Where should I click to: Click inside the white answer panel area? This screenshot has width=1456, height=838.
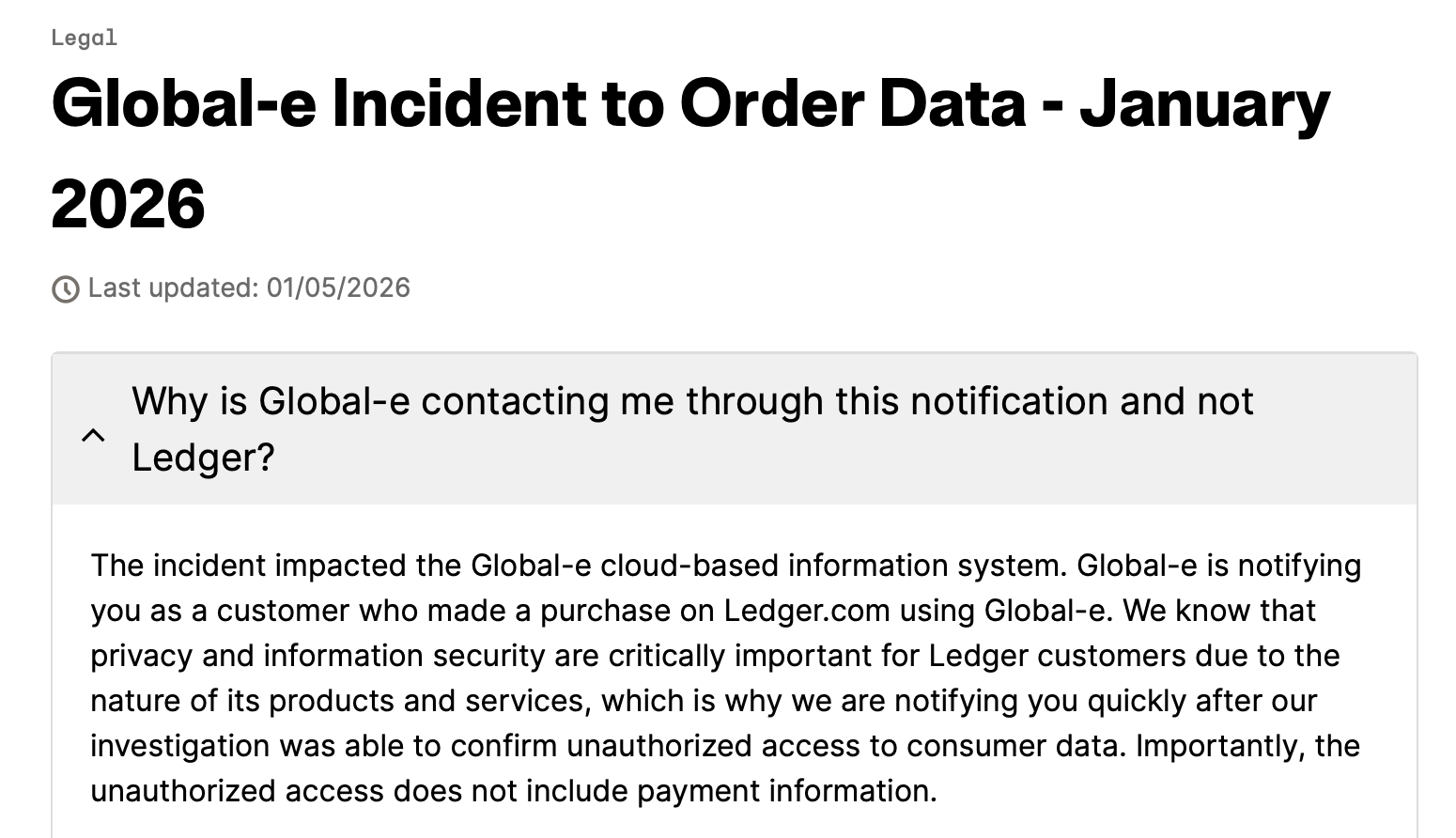click(x=733, y=676)
